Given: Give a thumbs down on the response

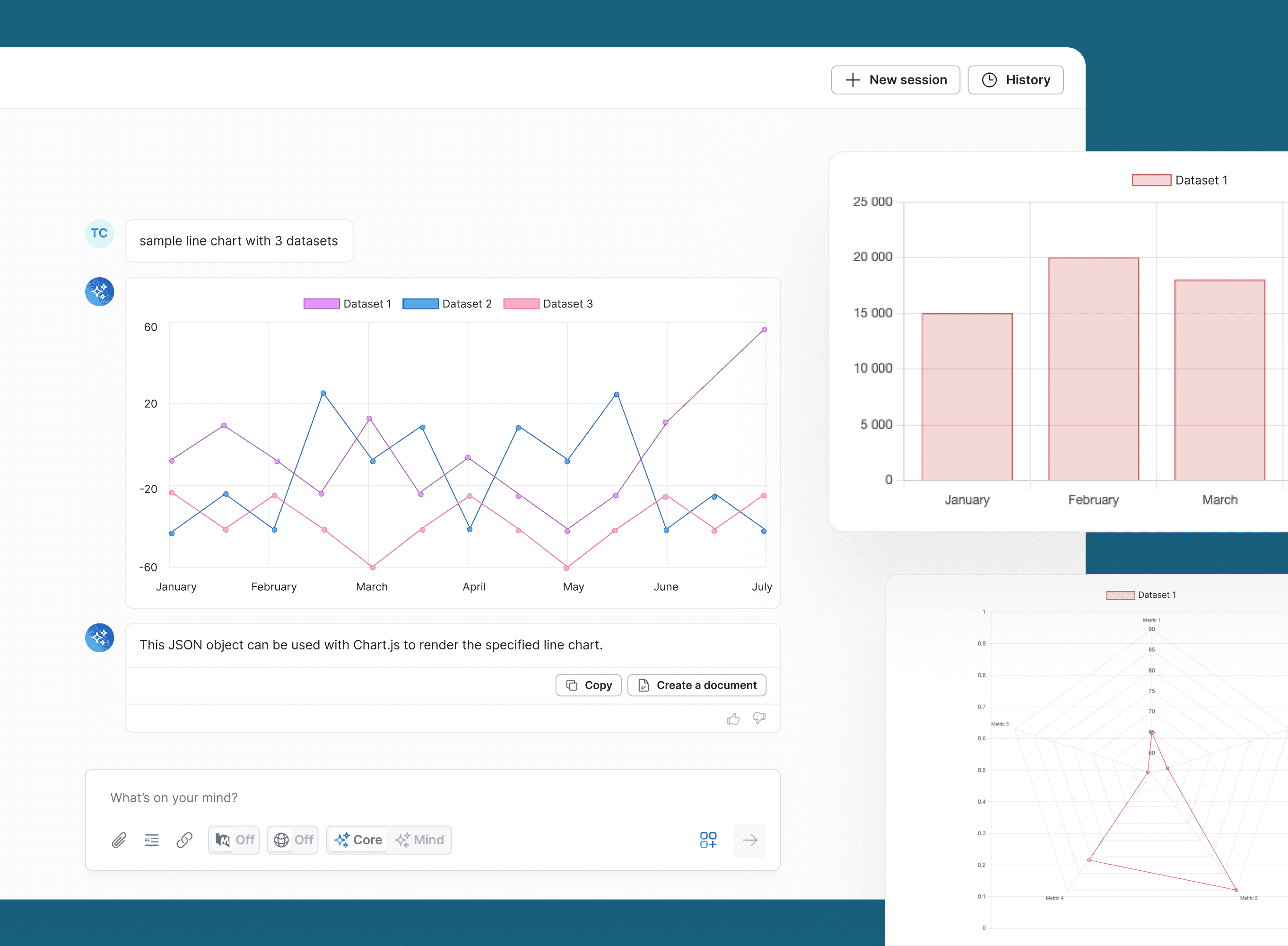Looking at the screenshot, I should pyautogui.click(x=759, y=718).
